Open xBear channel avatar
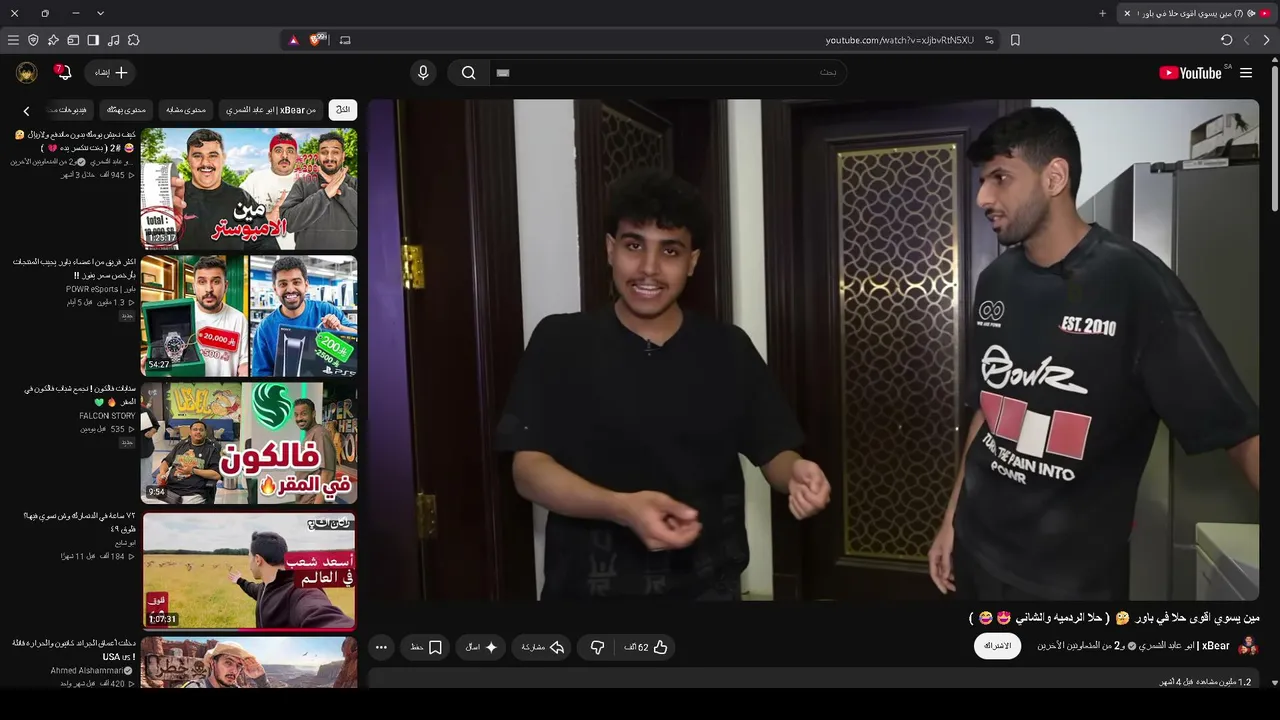 [x=1248, y=646]
